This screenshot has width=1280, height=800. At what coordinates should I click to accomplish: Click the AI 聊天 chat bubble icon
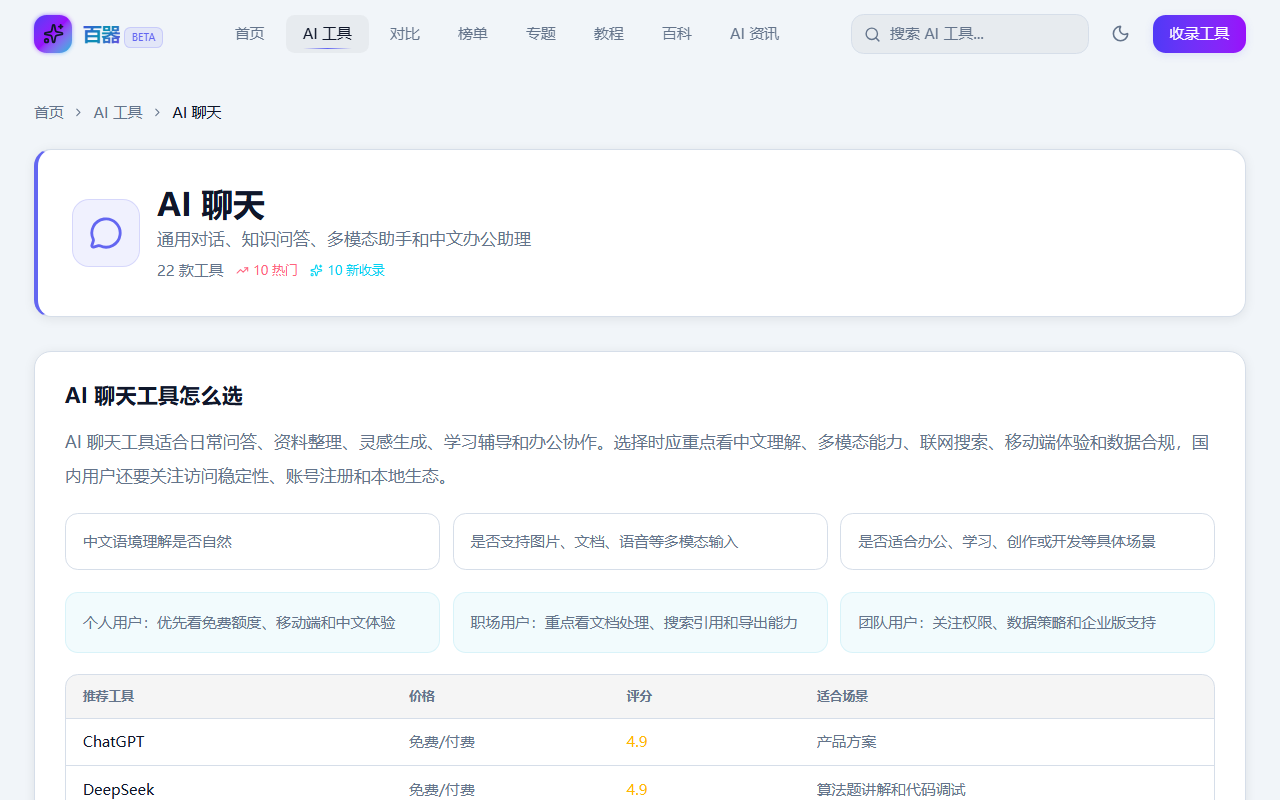106,233
